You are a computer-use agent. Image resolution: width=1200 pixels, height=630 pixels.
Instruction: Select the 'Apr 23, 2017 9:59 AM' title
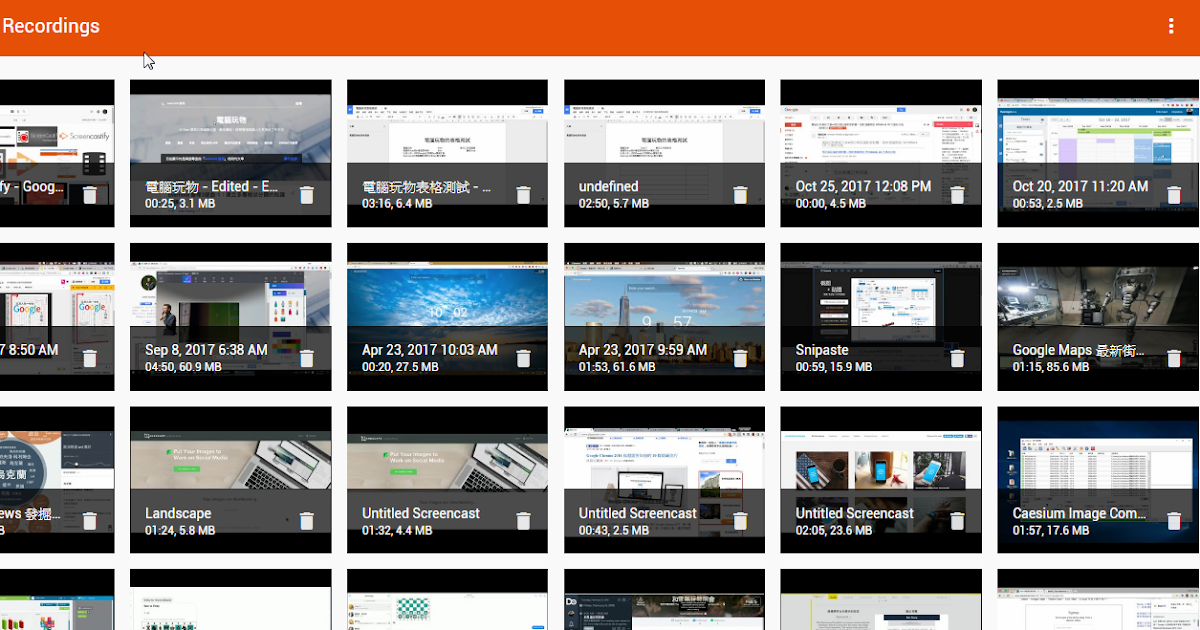pyautogui.click(x=643, y=350)
